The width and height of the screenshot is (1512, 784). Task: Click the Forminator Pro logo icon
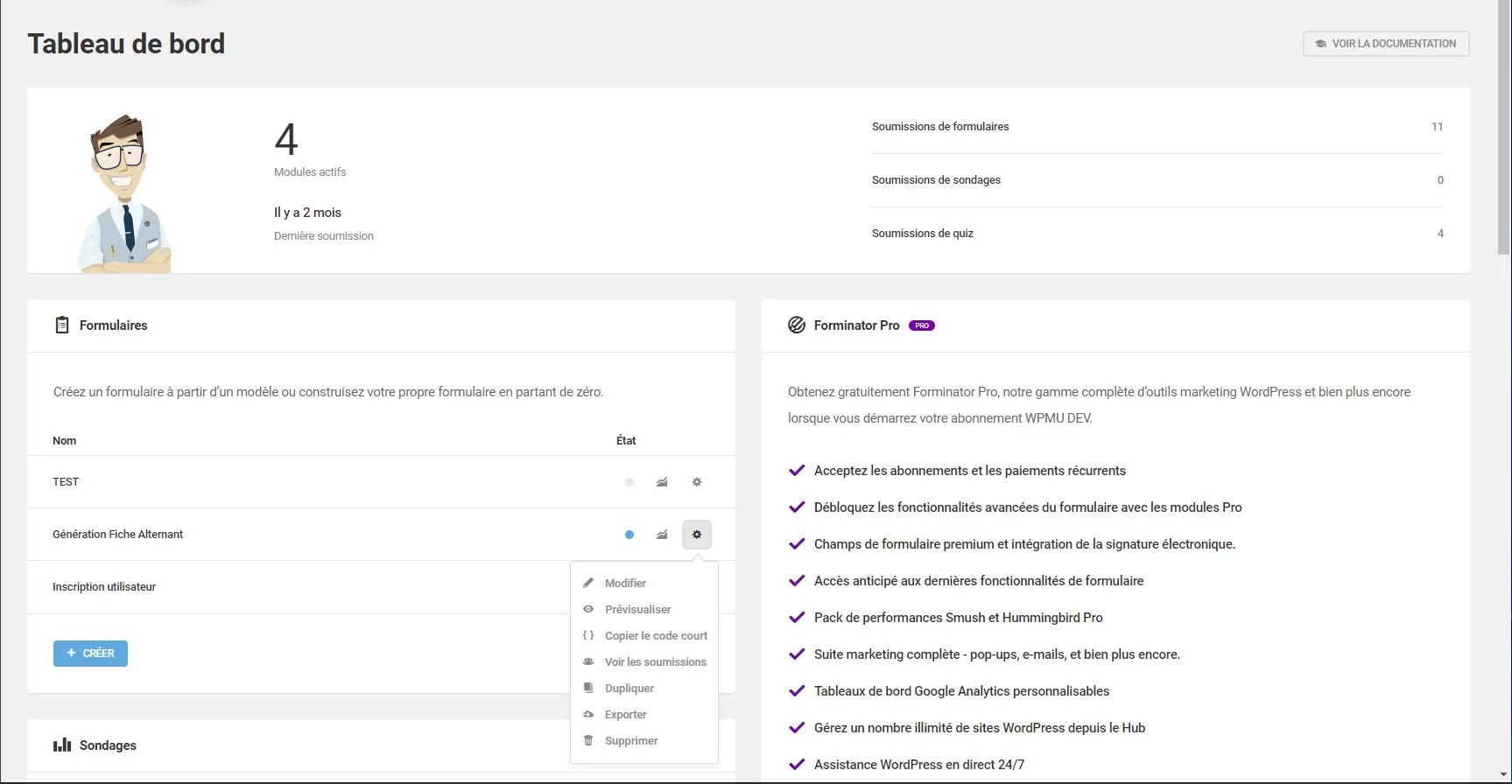pos(797,325)
